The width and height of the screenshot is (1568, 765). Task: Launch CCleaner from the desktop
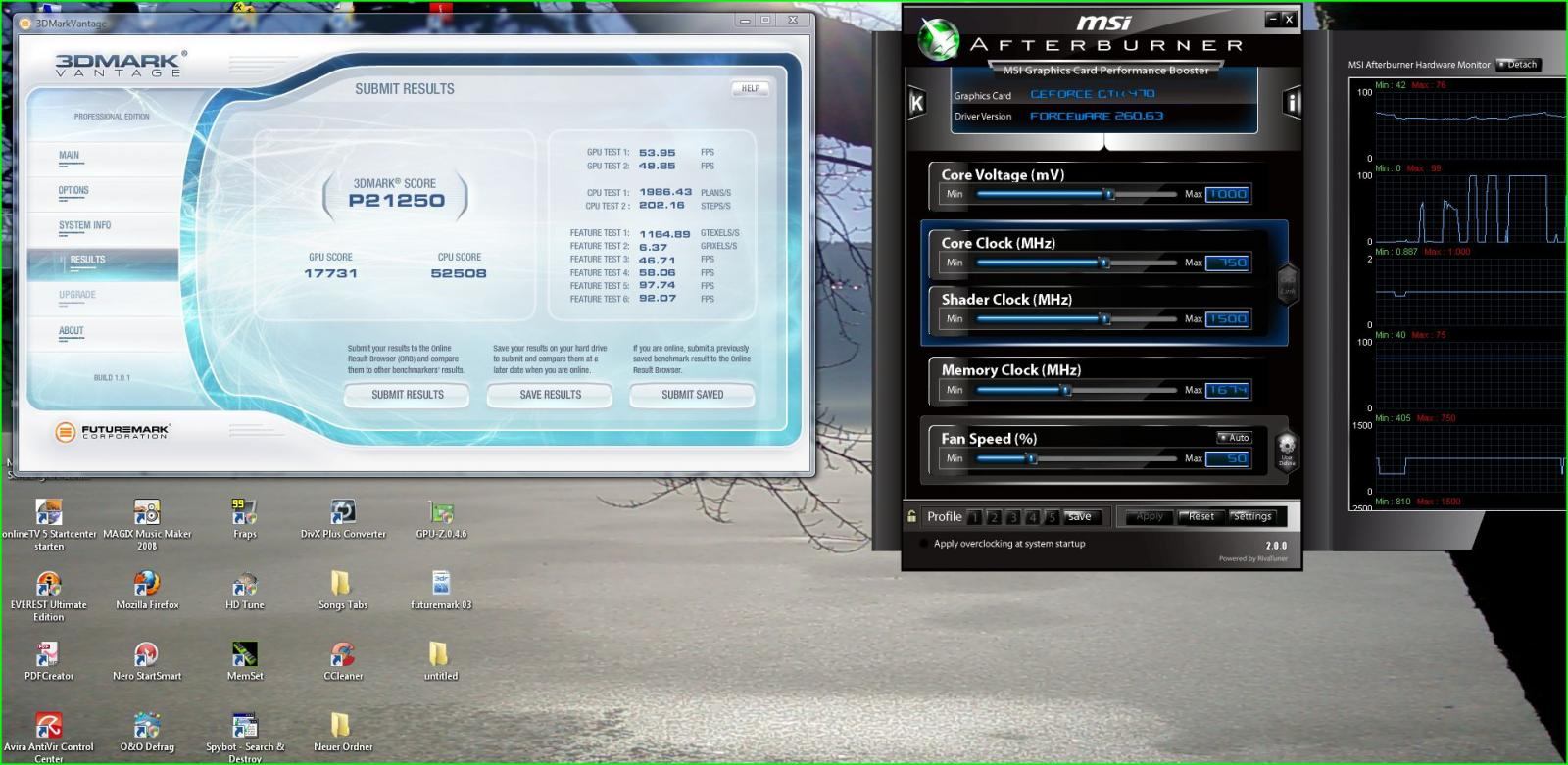pyautogui.click(x=343, y=654)
